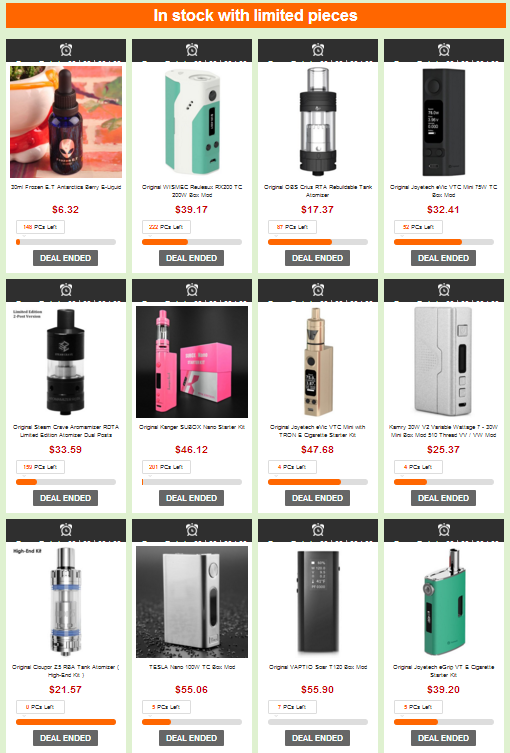
Task: Click the alarm clock icon above WISMEC Reuleaux RX200
Action: (x=192, y=49)
